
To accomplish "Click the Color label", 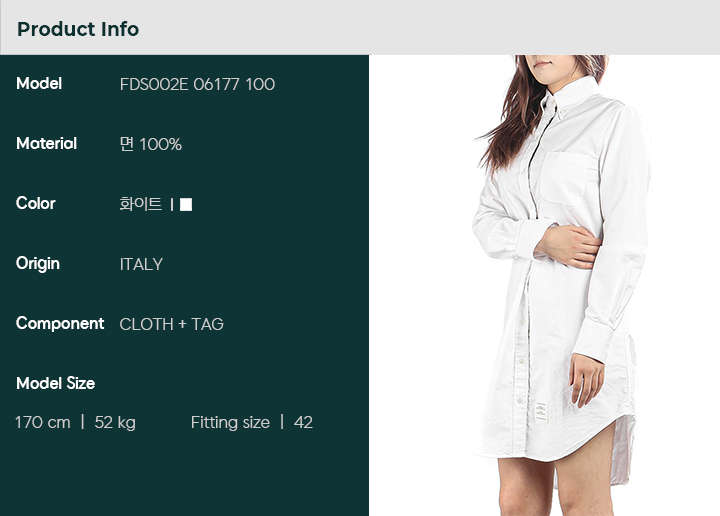I will [x=36, y=203].
